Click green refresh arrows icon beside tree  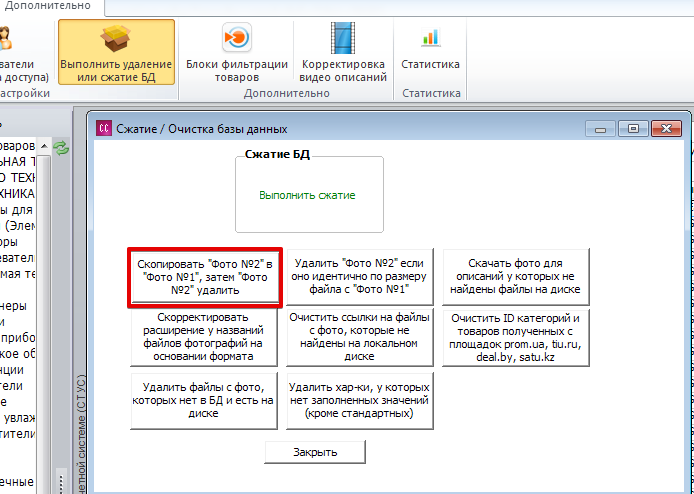[61, 148]
